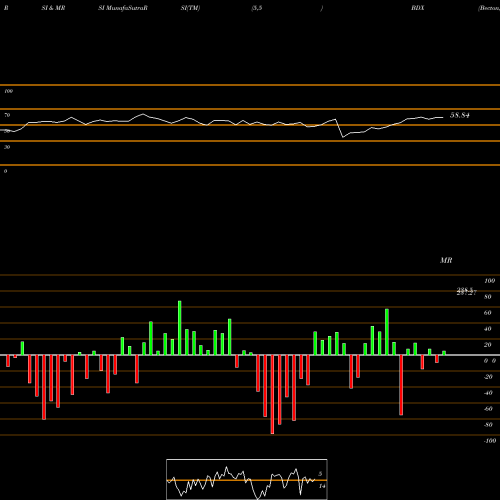Click the 60 label on MR axis
The image size is (500, 500).
click(x=488, y=313)
